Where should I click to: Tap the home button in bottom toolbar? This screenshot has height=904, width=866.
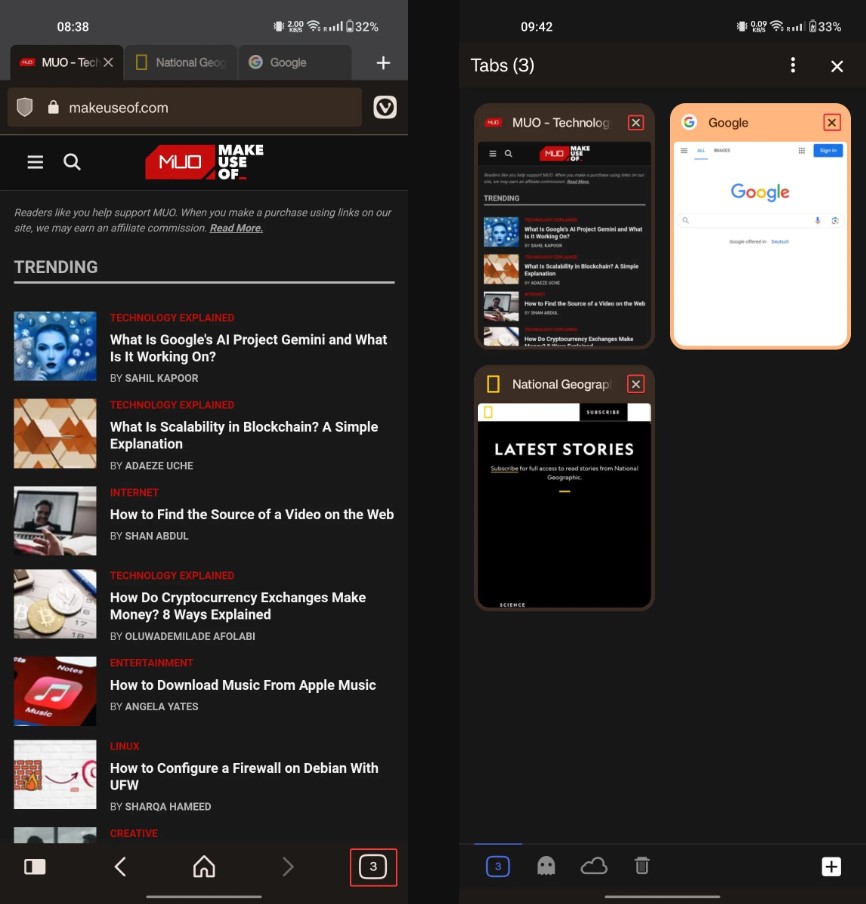[x=203, y=866]
